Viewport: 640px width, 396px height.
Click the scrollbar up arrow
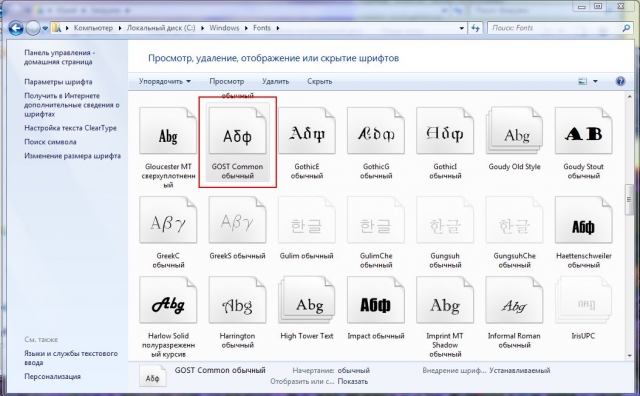(629, 97)
